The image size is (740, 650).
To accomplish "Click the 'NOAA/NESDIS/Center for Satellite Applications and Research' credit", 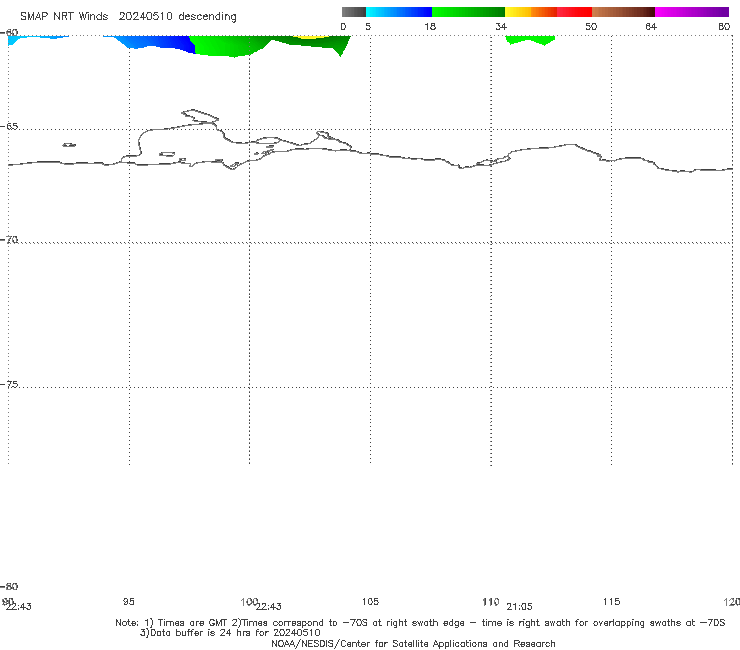I will point(413,644).
